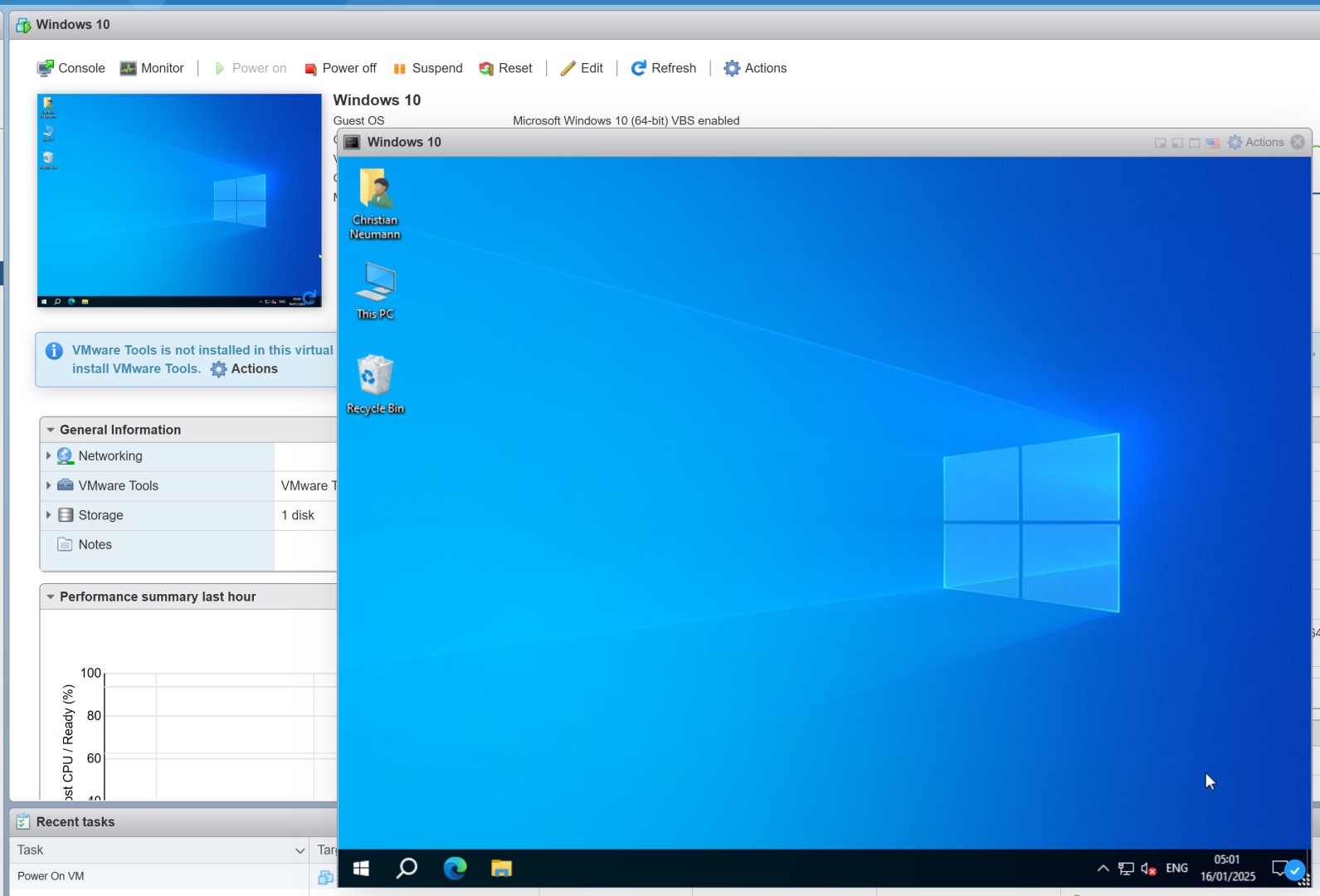Click the first window-size icon in console title bar
This screenshot has height=896, width=1320.
[1161, 143]
